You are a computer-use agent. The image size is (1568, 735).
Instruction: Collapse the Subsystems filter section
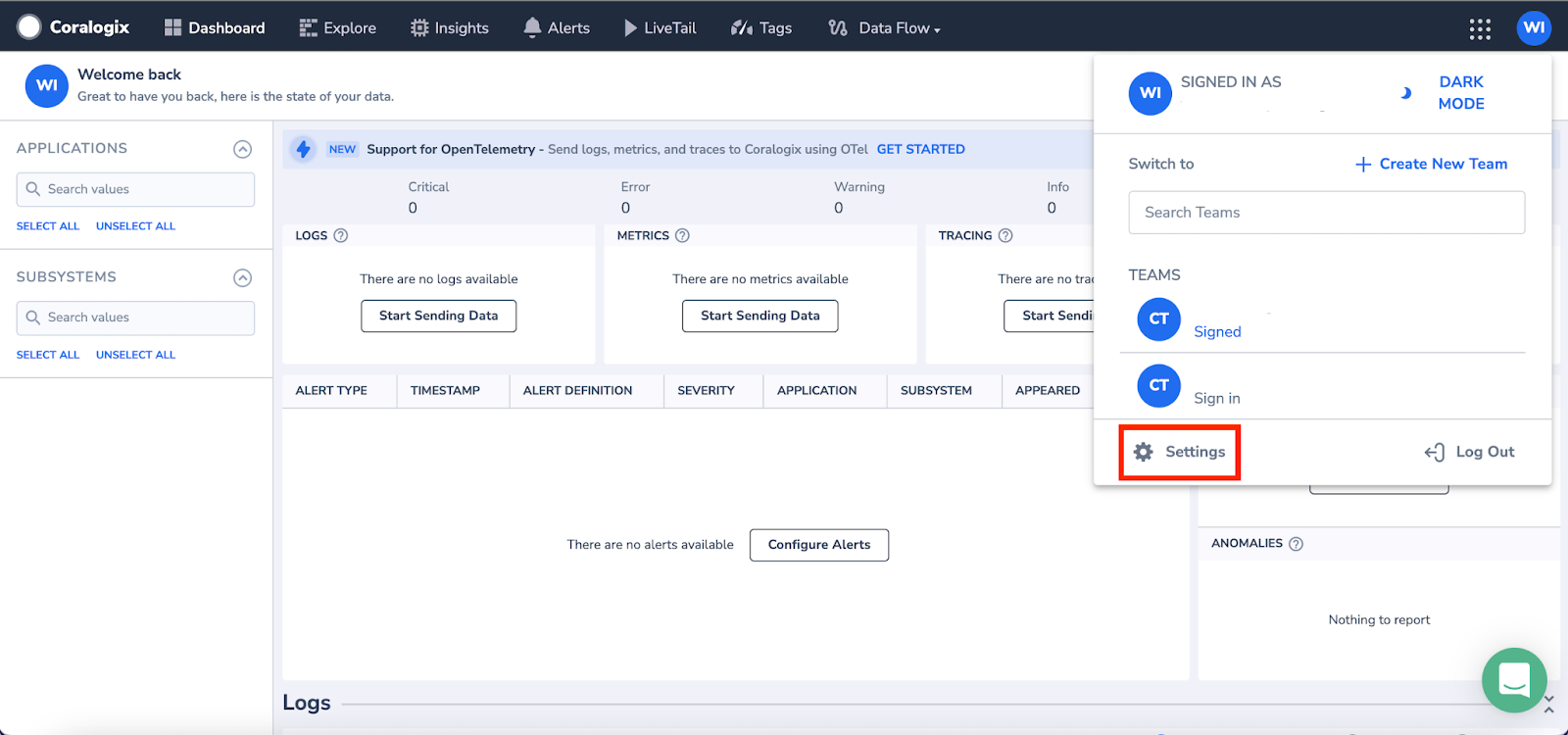click(243, 277)
